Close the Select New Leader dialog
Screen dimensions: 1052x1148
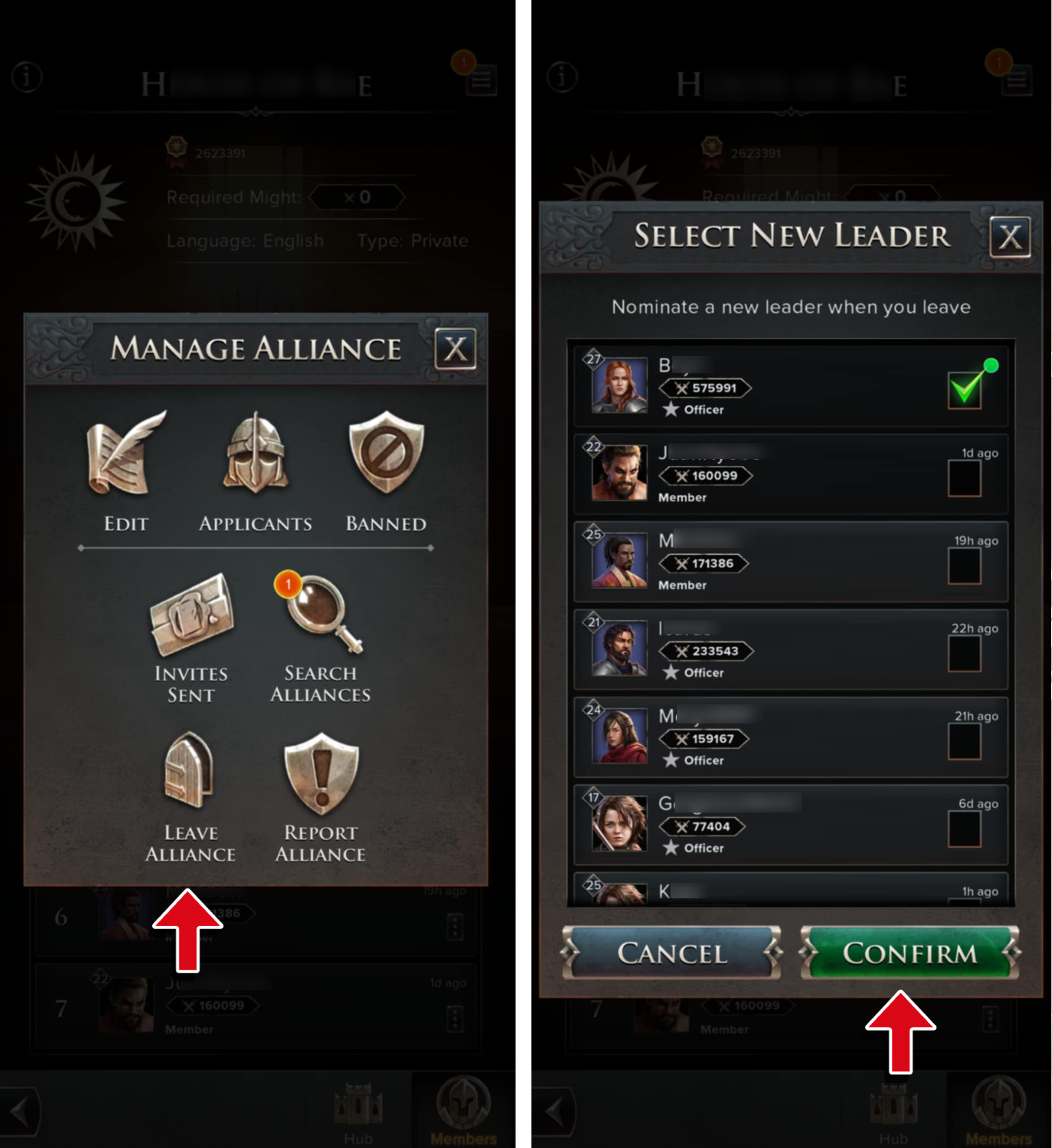tap(1010, 237)
